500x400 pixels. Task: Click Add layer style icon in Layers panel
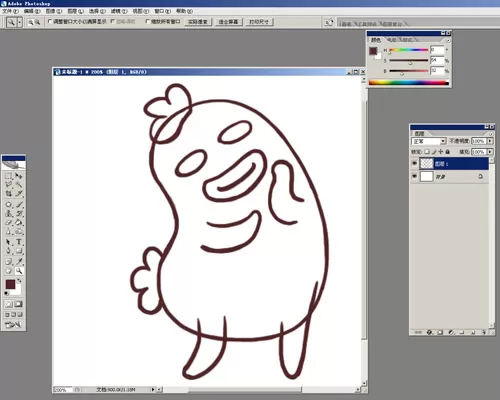429,332
